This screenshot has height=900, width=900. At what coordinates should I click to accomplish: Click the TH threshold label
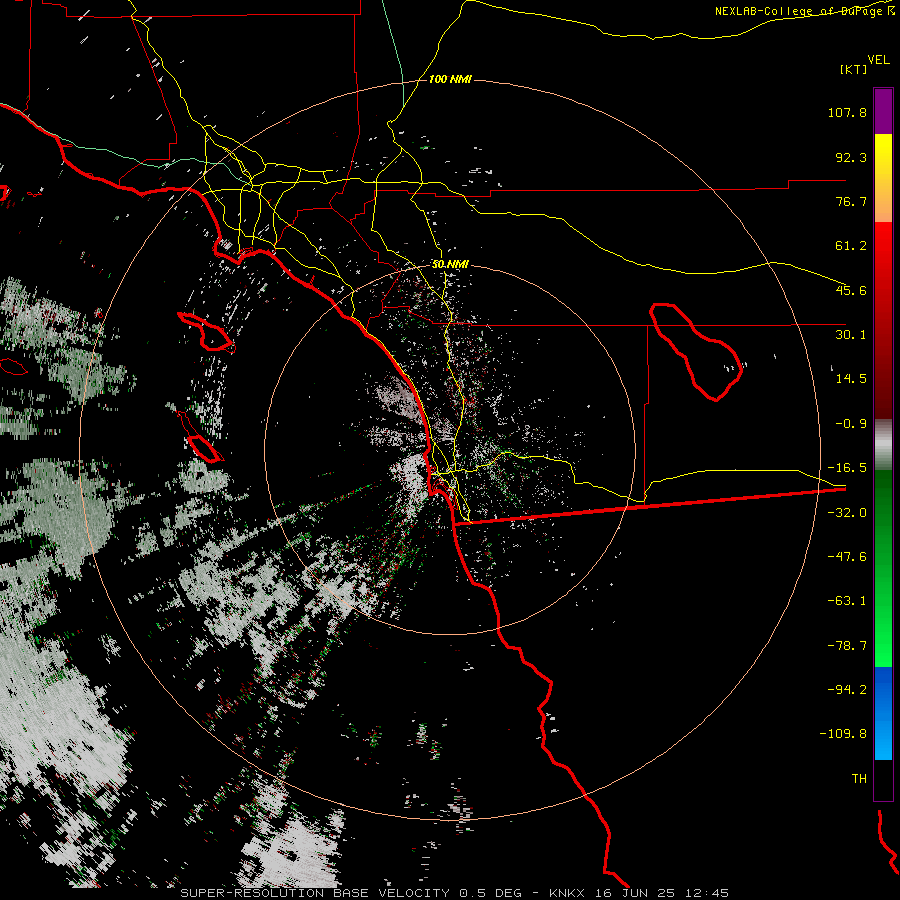[859, 779]
